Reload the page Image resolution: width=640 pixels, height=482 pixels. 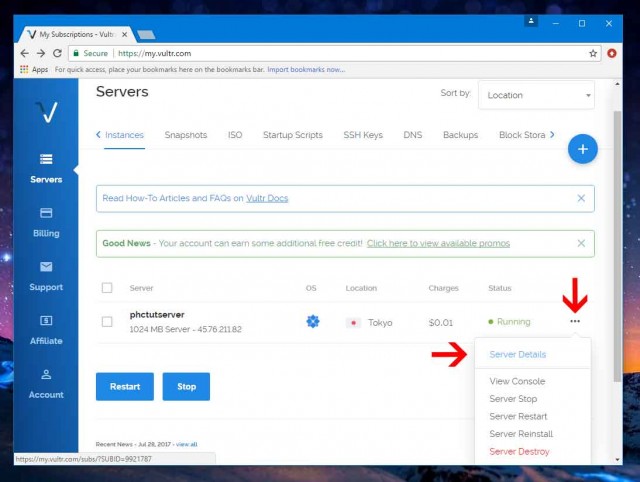click(x=58, y=53)
